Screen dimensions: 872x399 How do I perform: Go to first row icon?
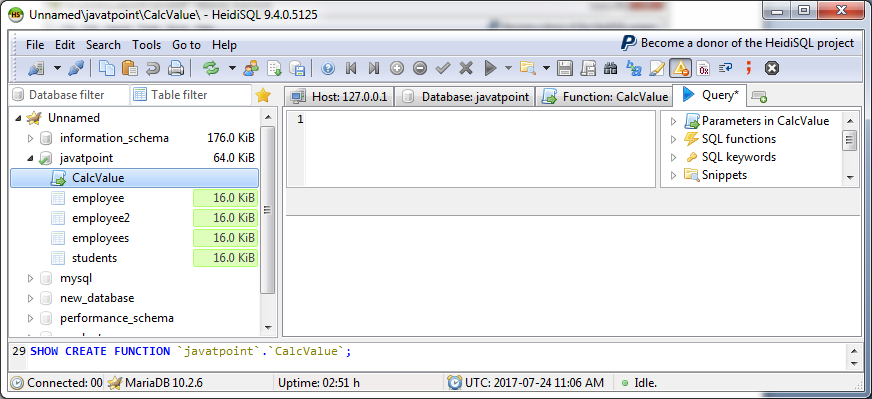point(351,68)
